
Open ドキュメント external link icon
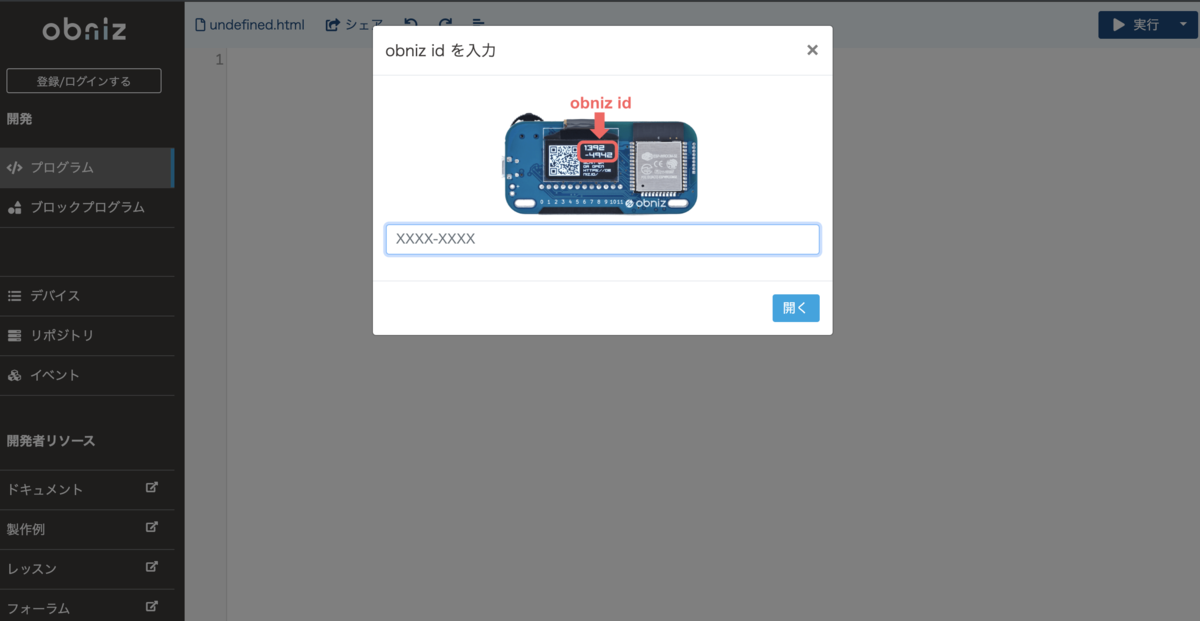[152, 488]
